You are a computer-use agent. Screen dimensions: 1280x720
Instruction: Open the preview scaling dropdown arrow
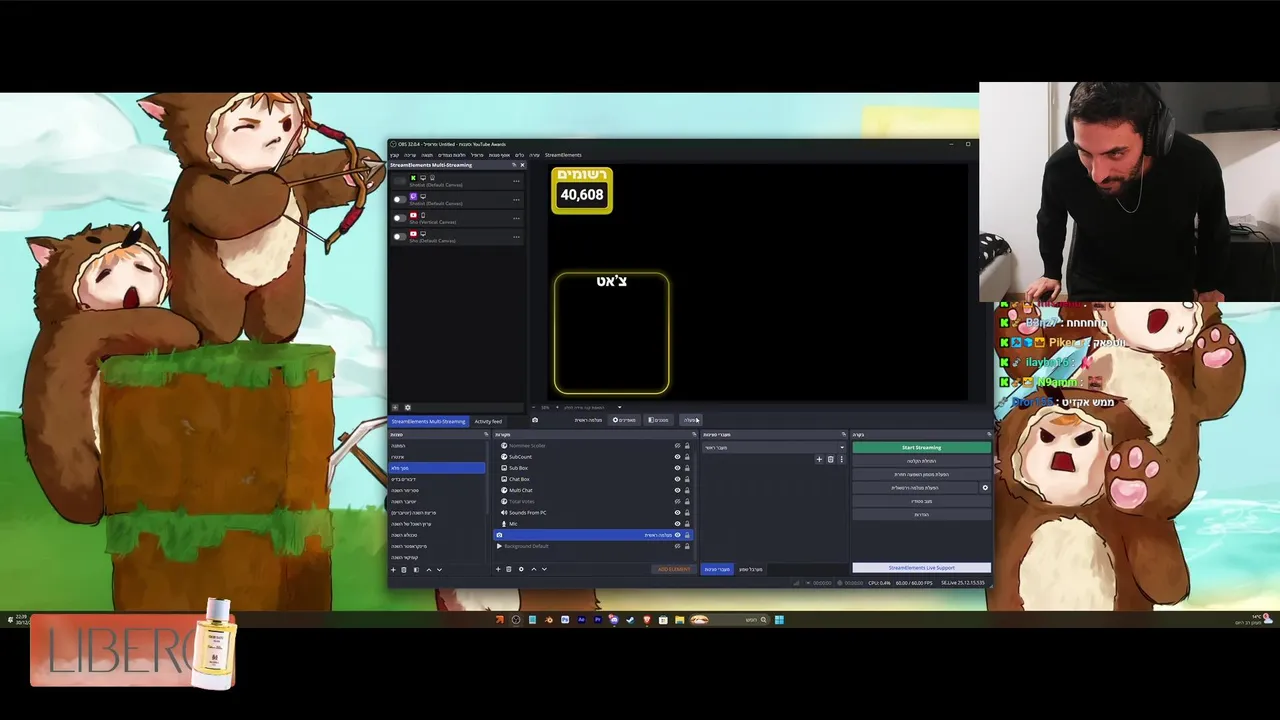(x=619, y=407)
